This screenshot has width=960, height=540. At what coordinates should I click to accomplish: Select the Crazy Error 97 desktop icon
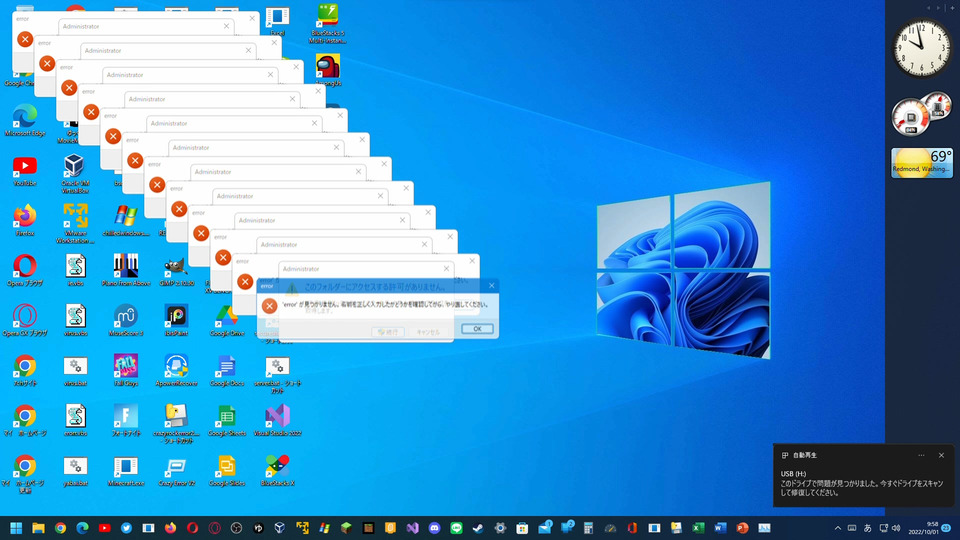[176, 471]
